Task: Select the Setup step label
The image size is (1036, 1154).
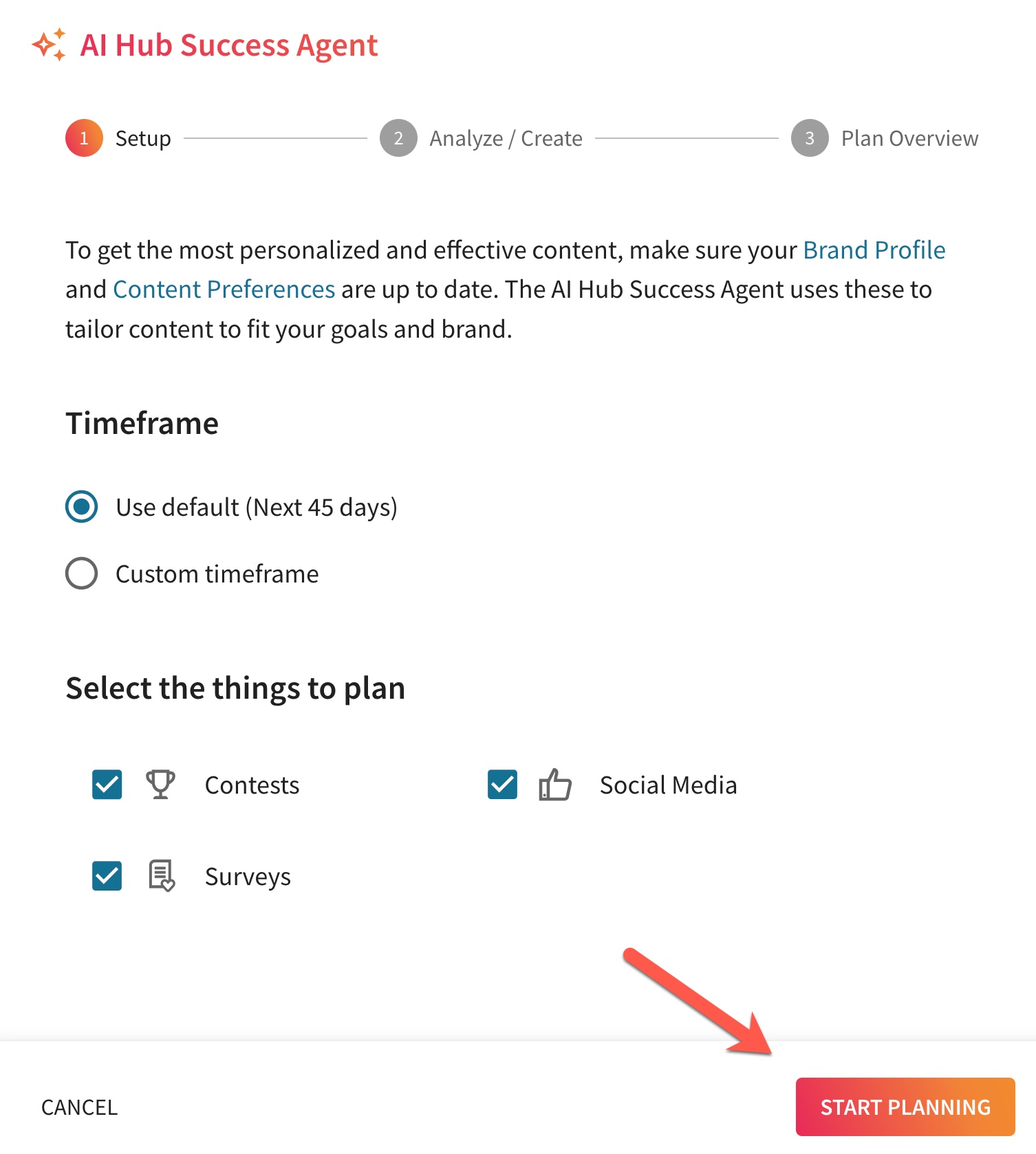Action: point(143,138)
